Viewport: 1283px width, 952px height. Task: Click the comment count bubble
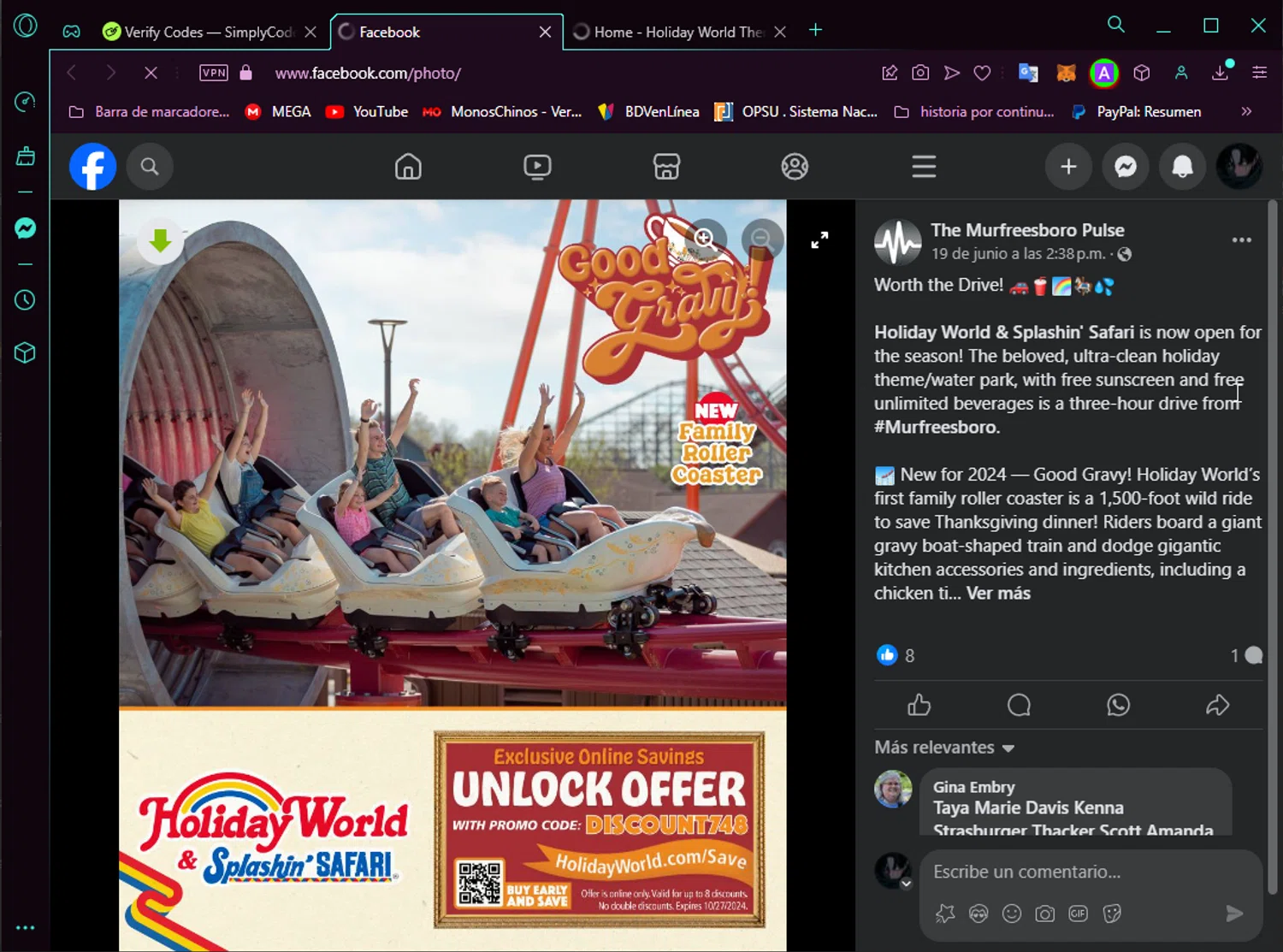pyautogui.click(x=1246, y=655)
